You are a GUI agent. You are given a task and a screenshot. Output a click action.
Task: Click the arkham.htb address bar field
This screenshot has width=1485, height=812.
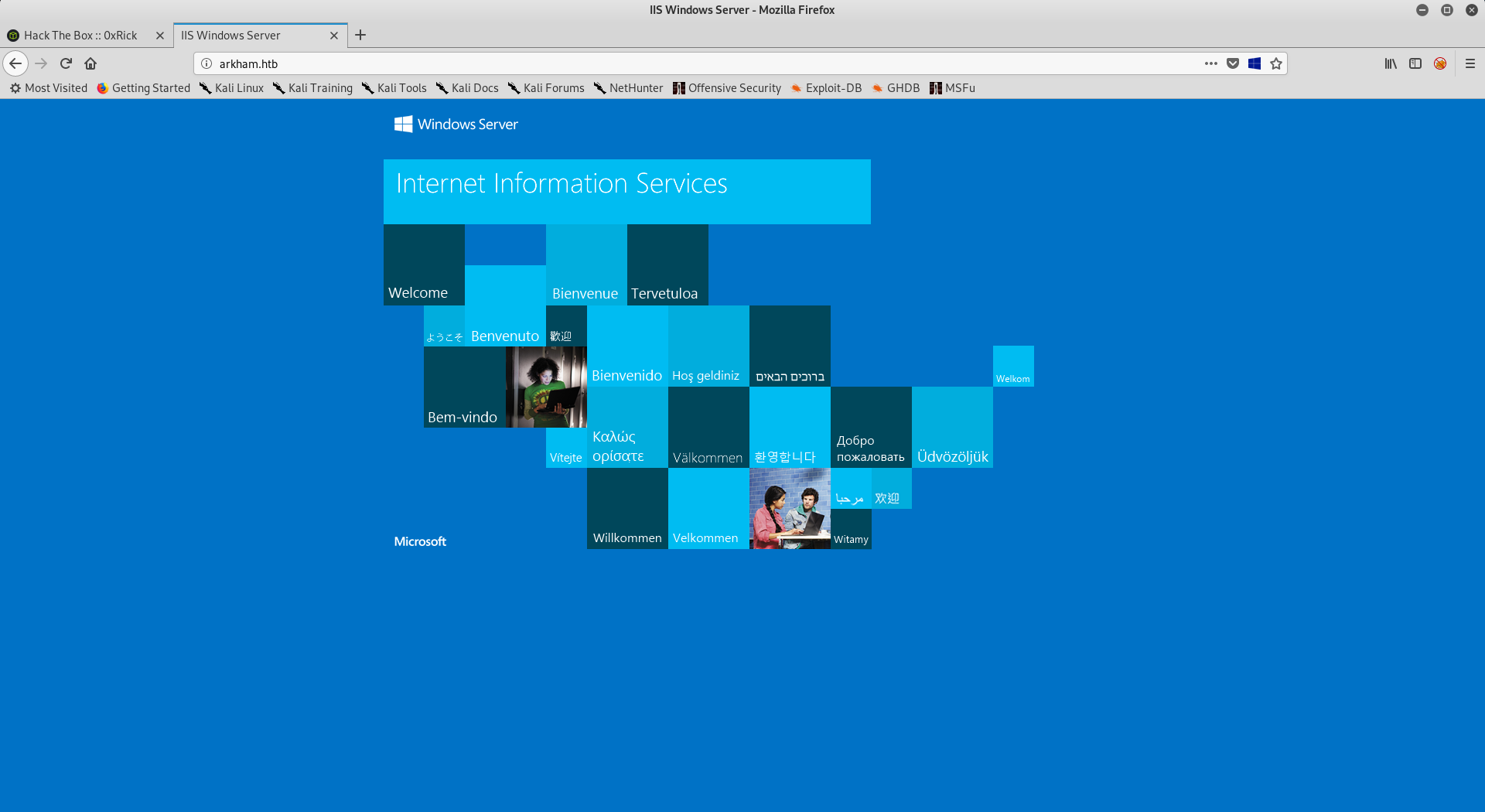tap(696, 63)
